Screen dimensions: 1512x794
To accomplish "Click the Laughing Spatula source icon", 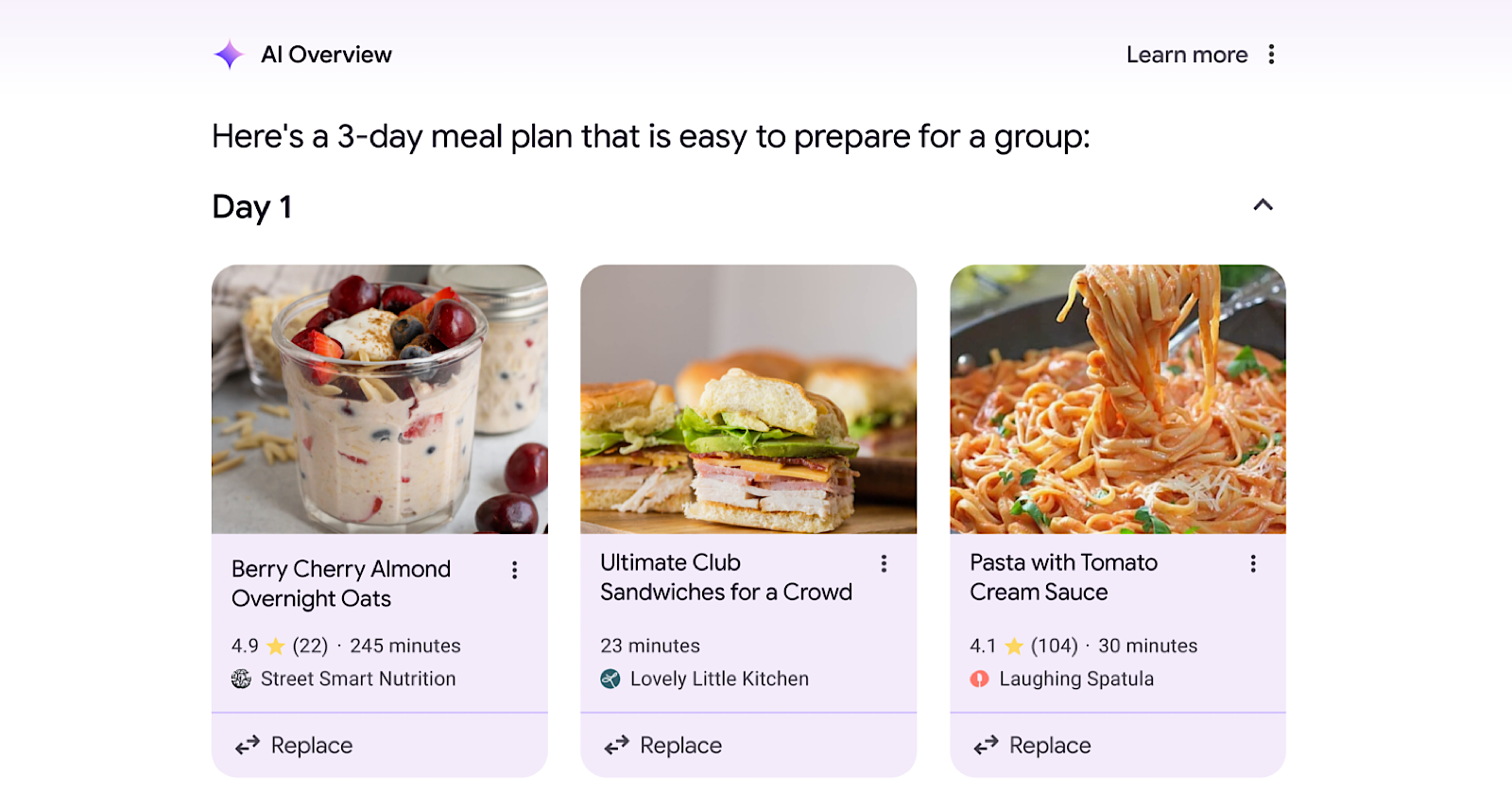I will (977, 679).
